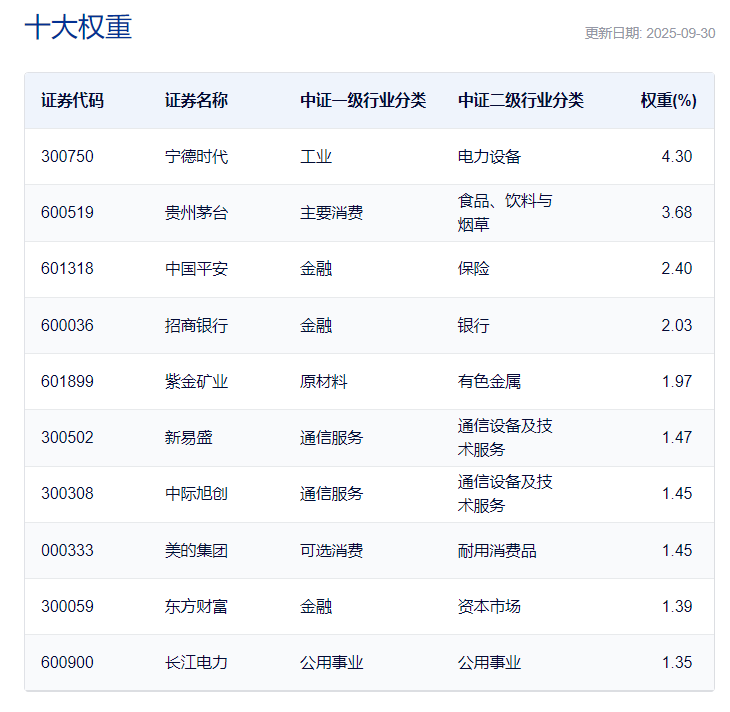Click 银行 sub-industry cell

pyautogui.click(x=473, y=325)
